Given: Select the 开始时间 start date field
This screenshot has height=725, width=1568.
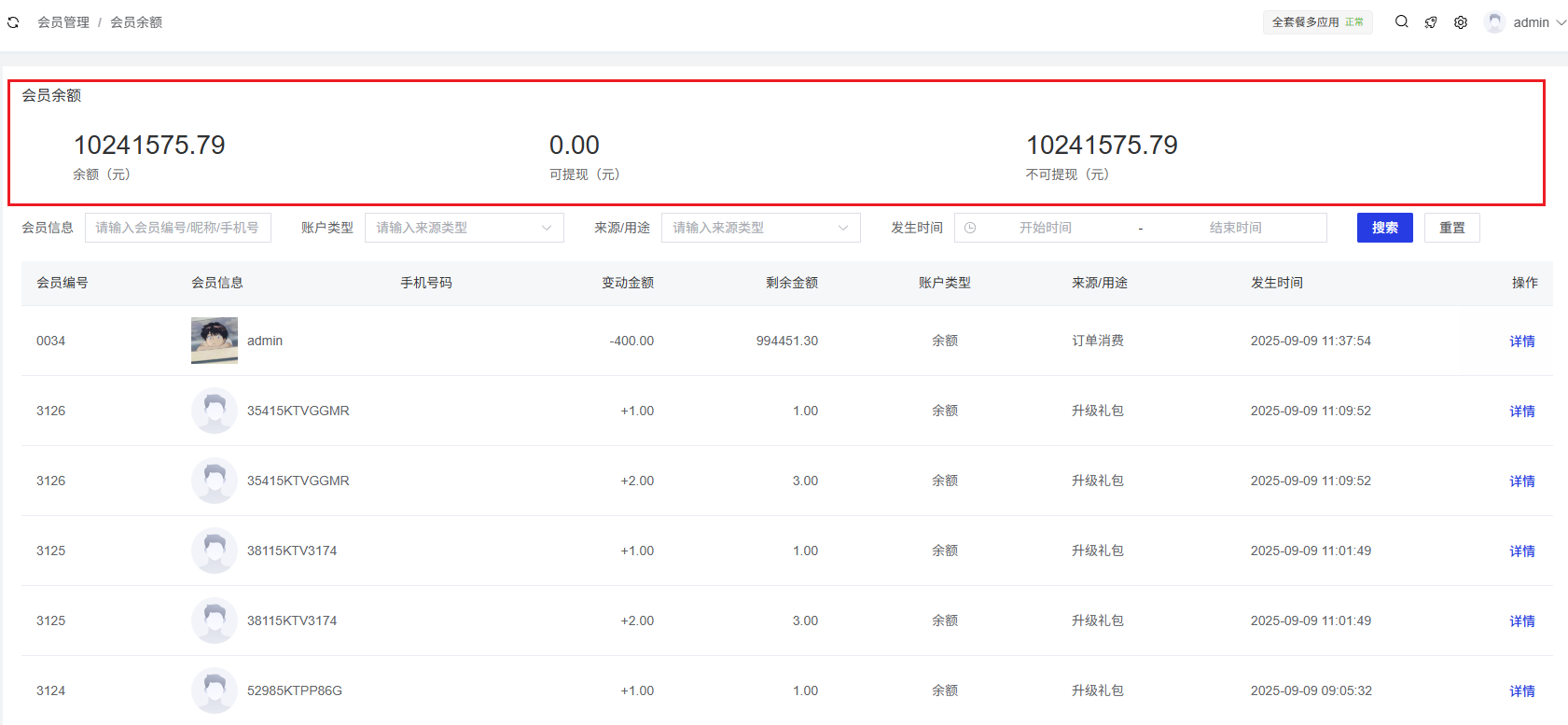Looking at the screenshot, I should click(1045, 228).
